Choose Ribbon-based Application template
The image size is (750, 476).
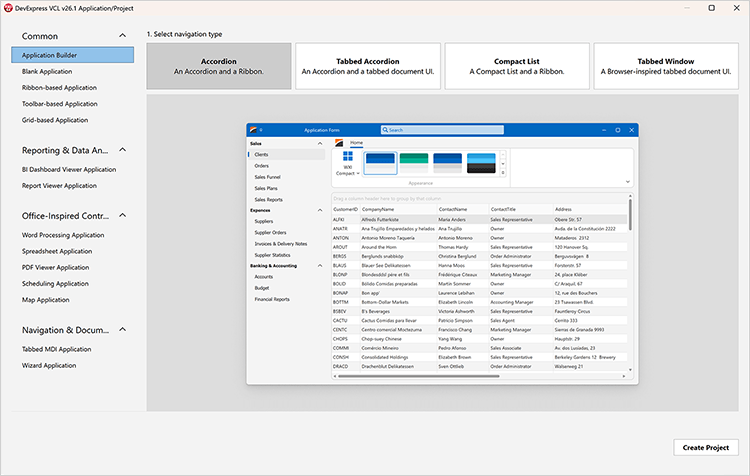59,88
